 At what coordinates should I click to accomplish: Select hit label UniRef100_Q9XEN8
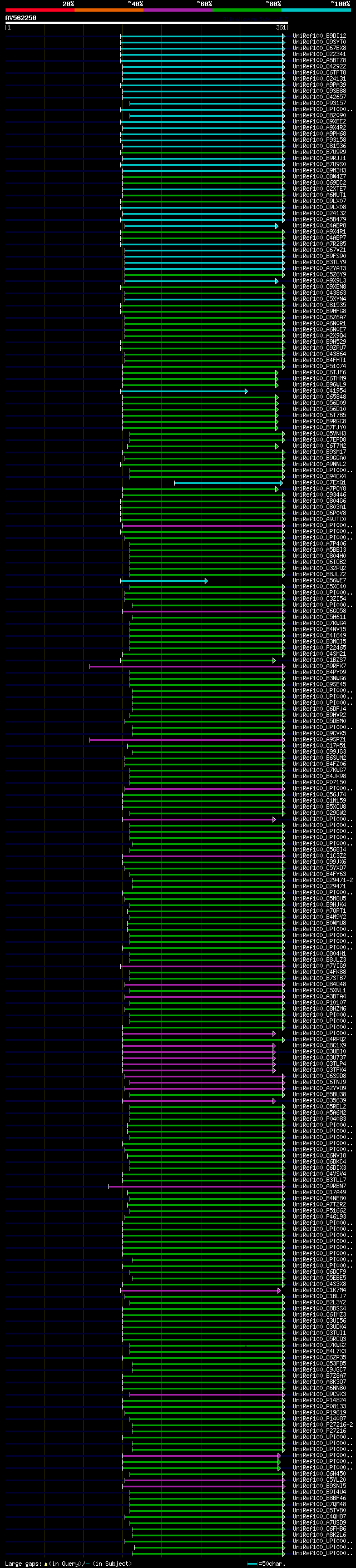click(319, 286)
